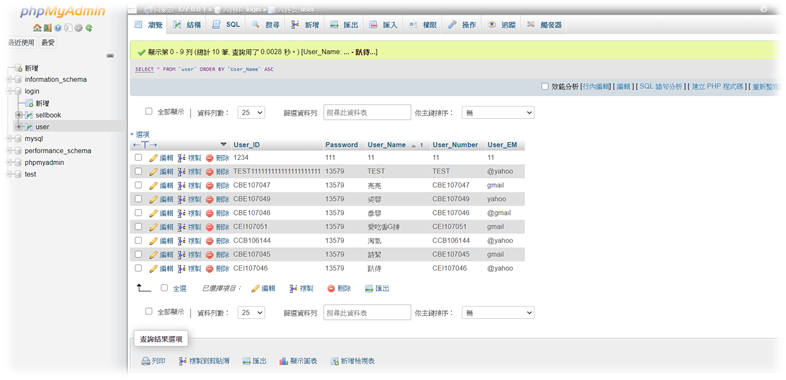Click the copy to clipboard icon
Viewport: 786px width, 380px height.
[183, 361]
